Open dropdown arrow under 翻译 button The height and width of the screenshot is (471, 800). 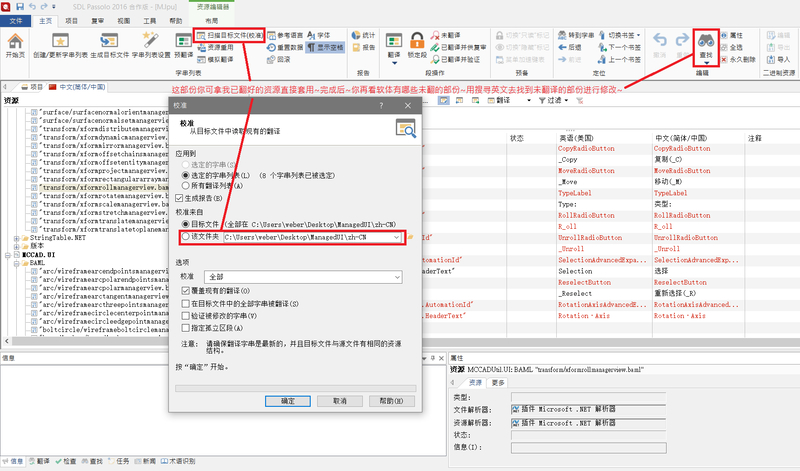(x=394, y=63)
